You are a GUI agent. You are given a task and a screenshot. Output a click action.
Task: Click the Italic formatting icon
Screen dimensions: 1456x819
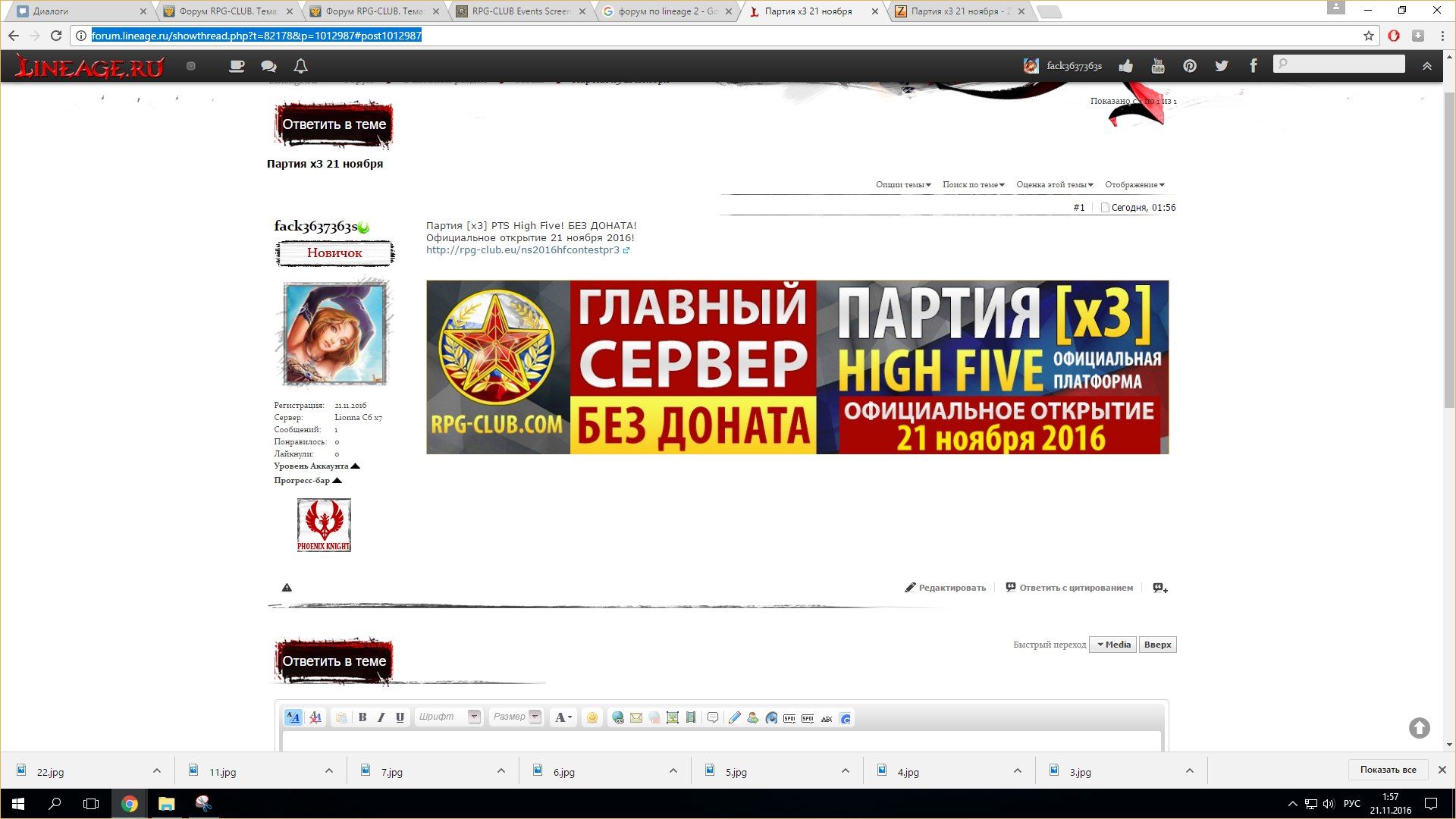[381, 717]
